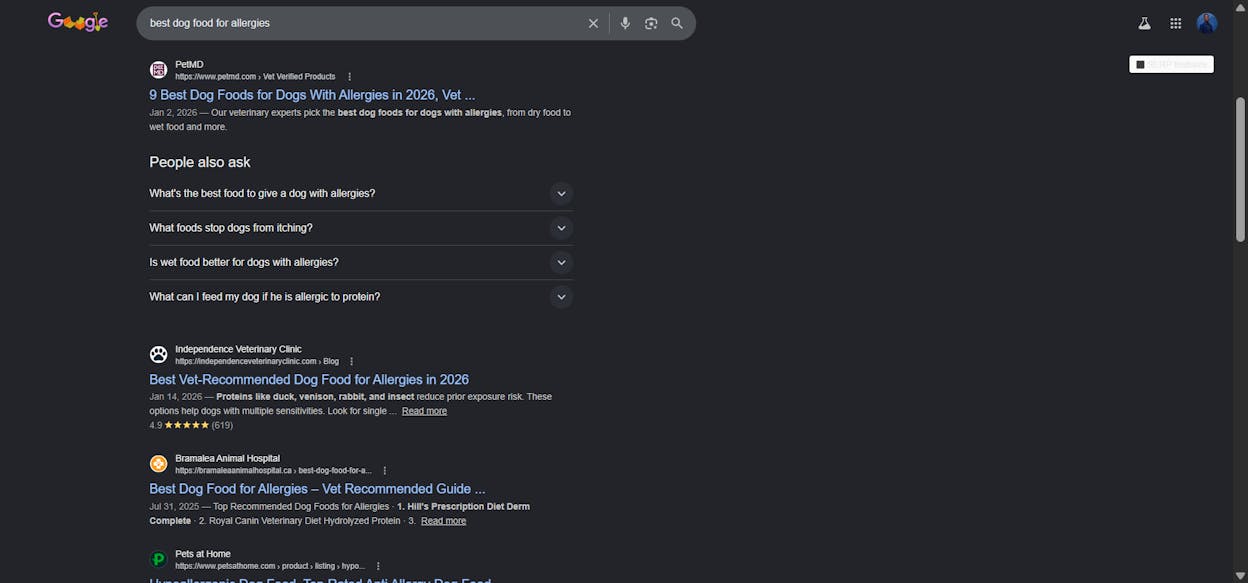Open "Best Dog Food for Allergies – Vet Recommended Guide" link
Image resolution: width=1248 pixels, height=583 pixels.
tap(317, 489)
